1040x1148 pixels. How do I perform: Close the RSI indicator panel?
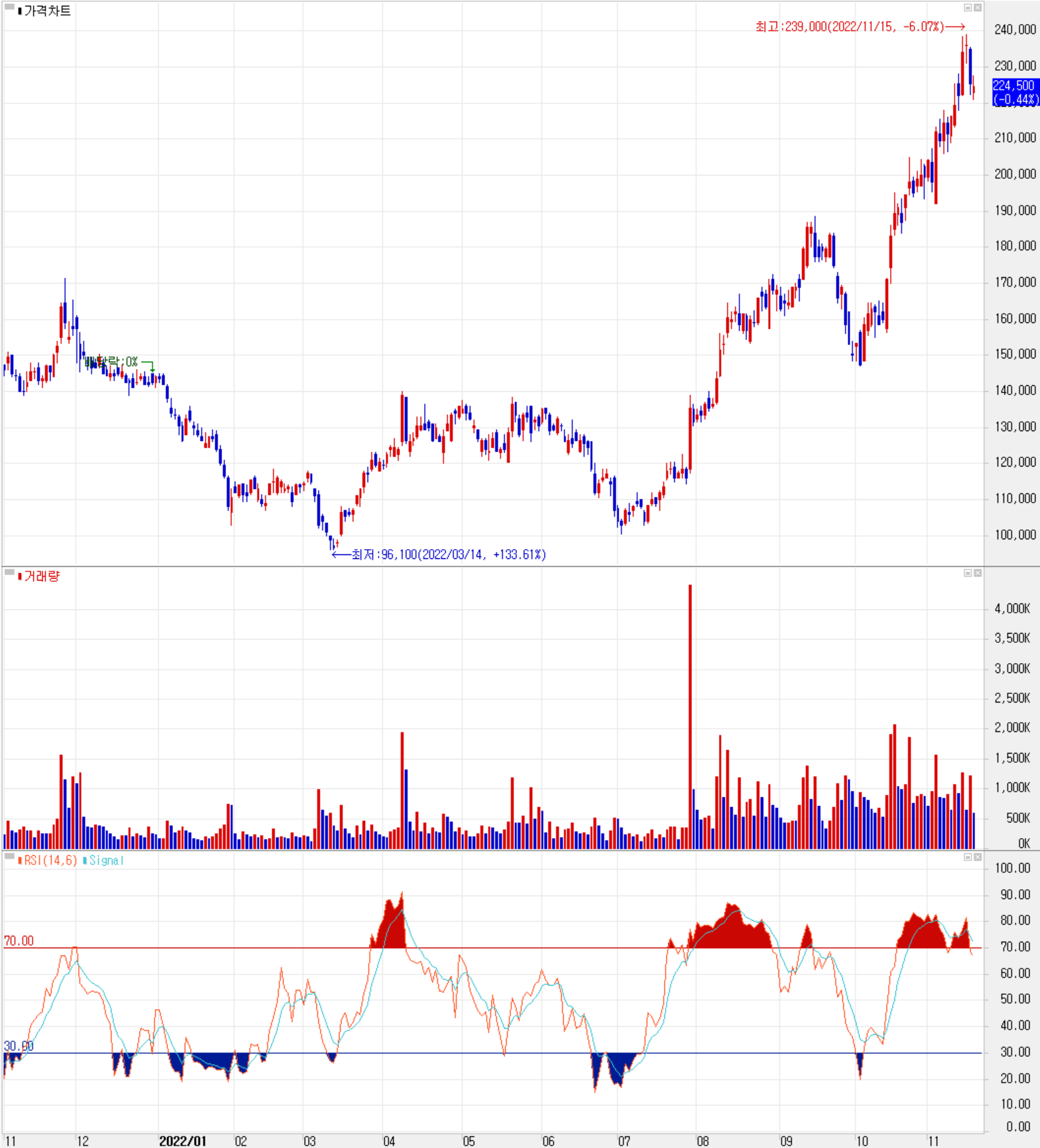977,857
